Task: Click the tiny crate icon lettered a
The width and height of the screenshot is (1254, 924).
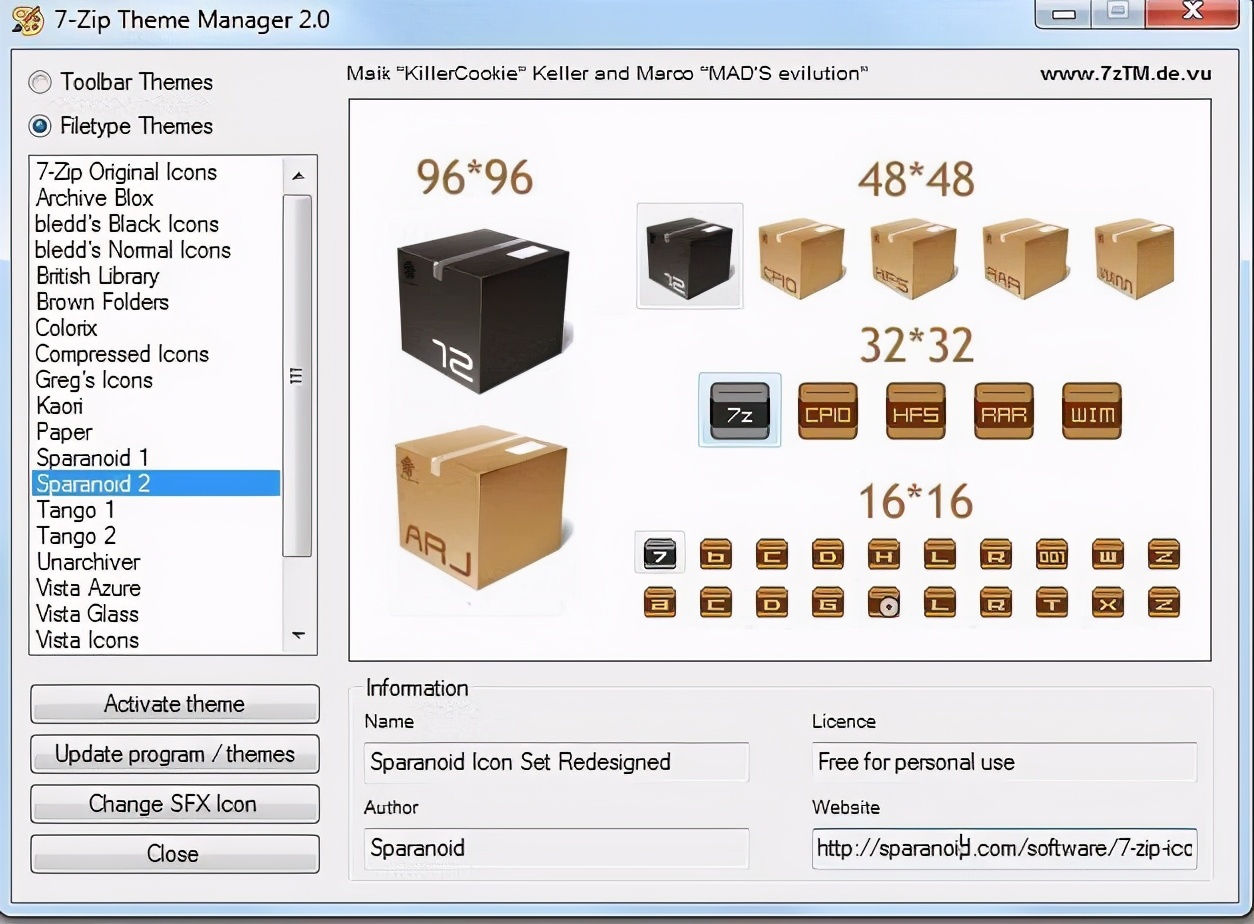Action: (660, 602)
